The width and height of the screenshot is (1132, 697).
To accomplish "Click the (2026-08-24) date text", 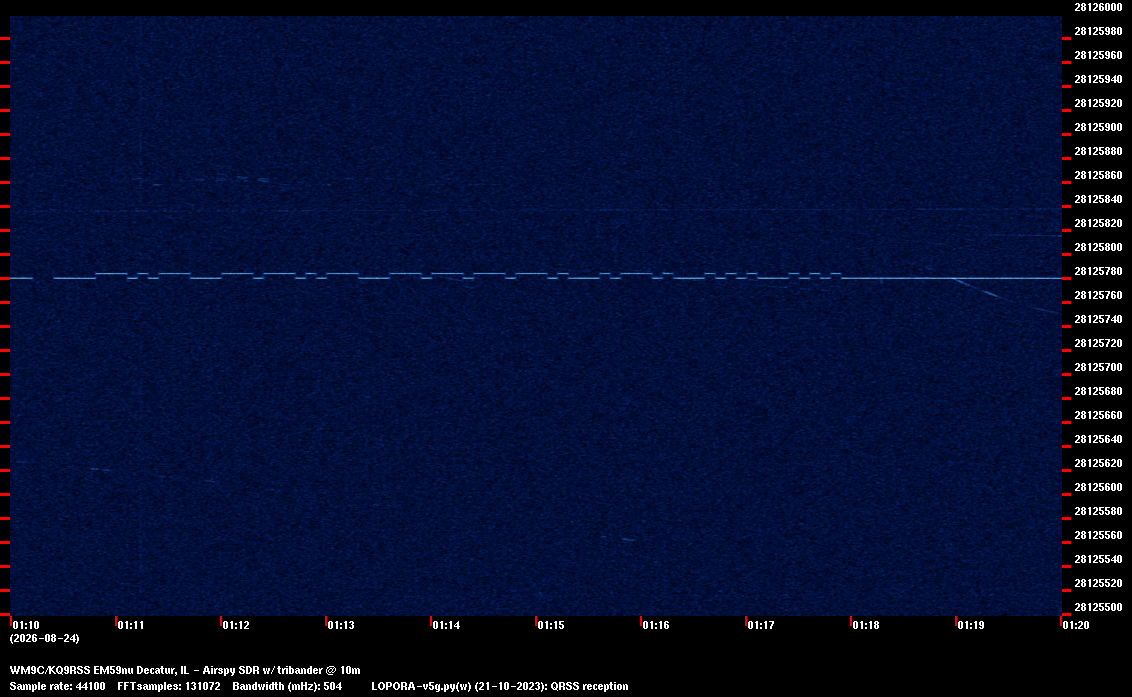I will (x=44, y=638).
